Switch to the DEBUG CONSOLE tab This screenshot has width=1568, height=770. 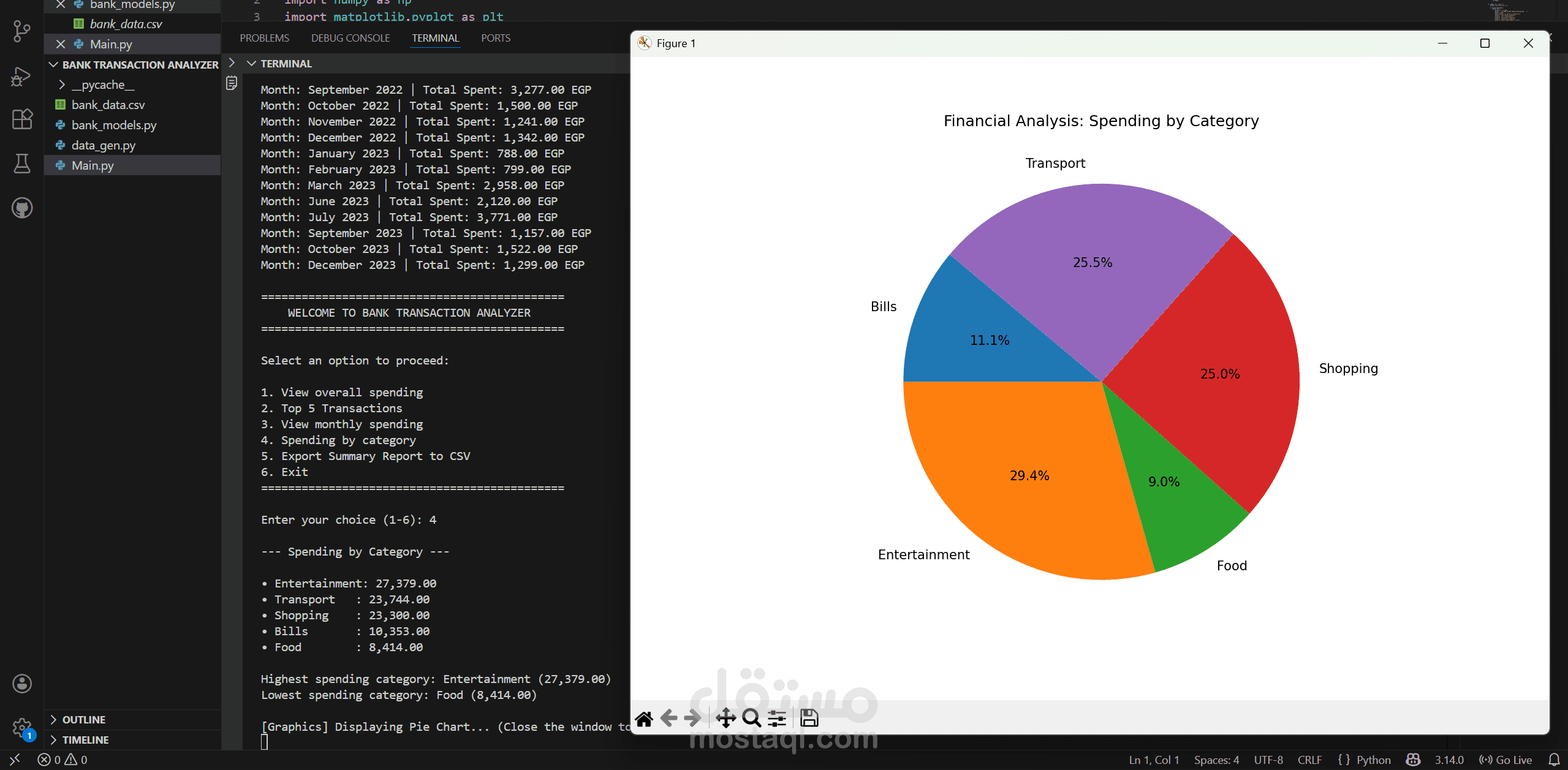350,38
